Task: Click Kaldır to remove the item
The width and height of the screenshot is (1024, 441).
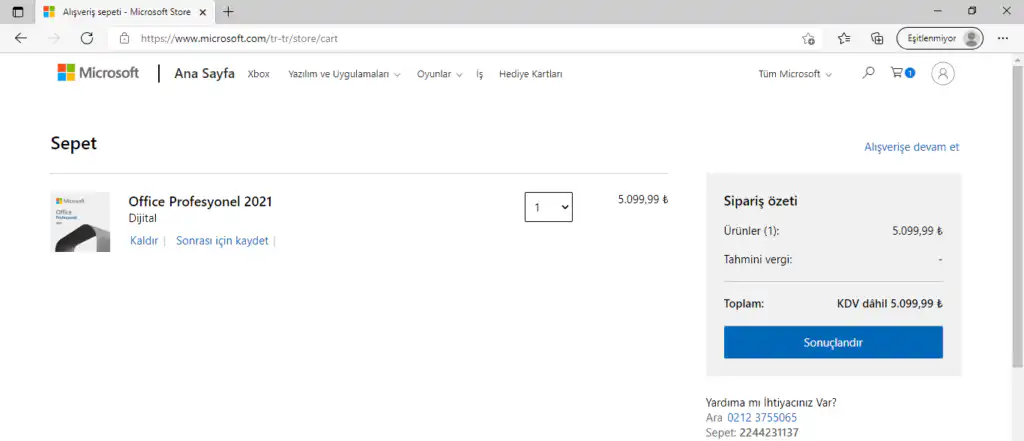Action: (144, 240)
